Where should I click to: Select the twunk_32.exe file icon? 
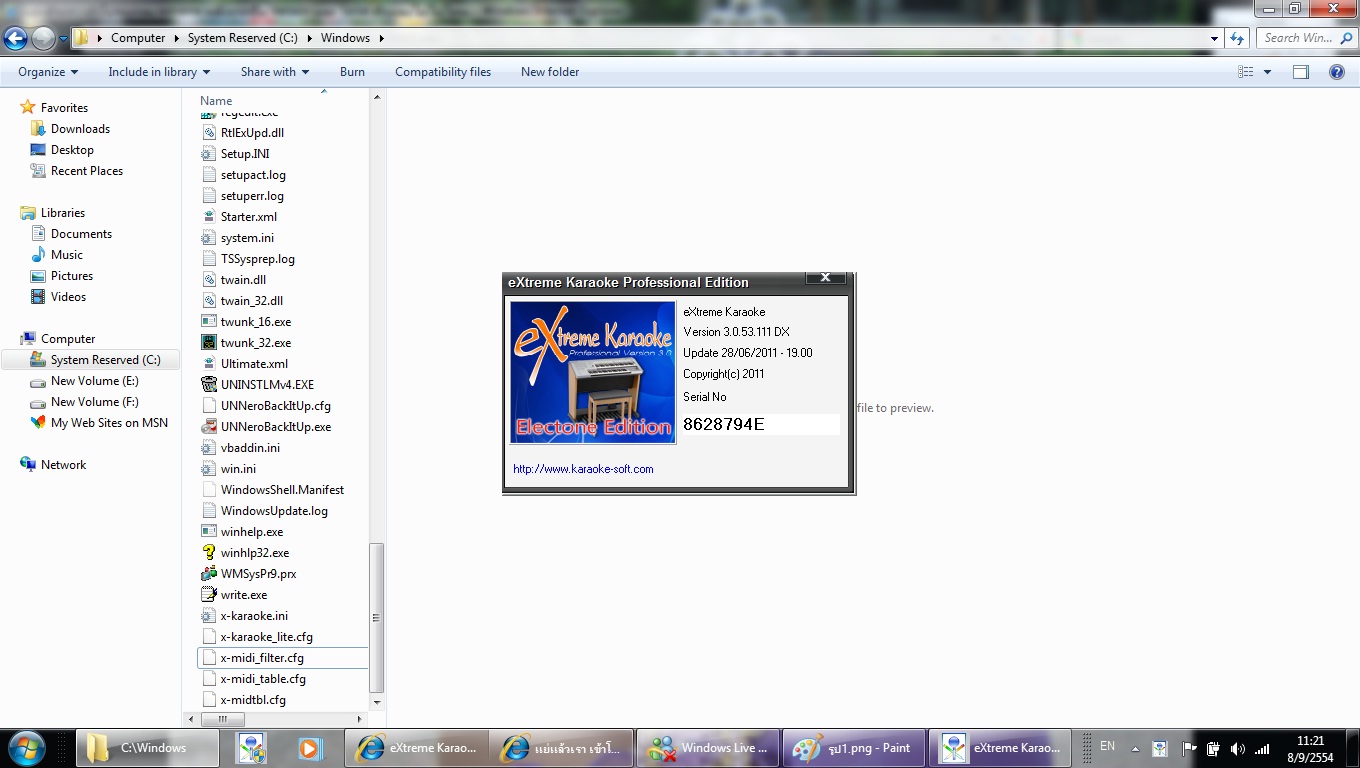pyautogui.click(x=209, y=343)
